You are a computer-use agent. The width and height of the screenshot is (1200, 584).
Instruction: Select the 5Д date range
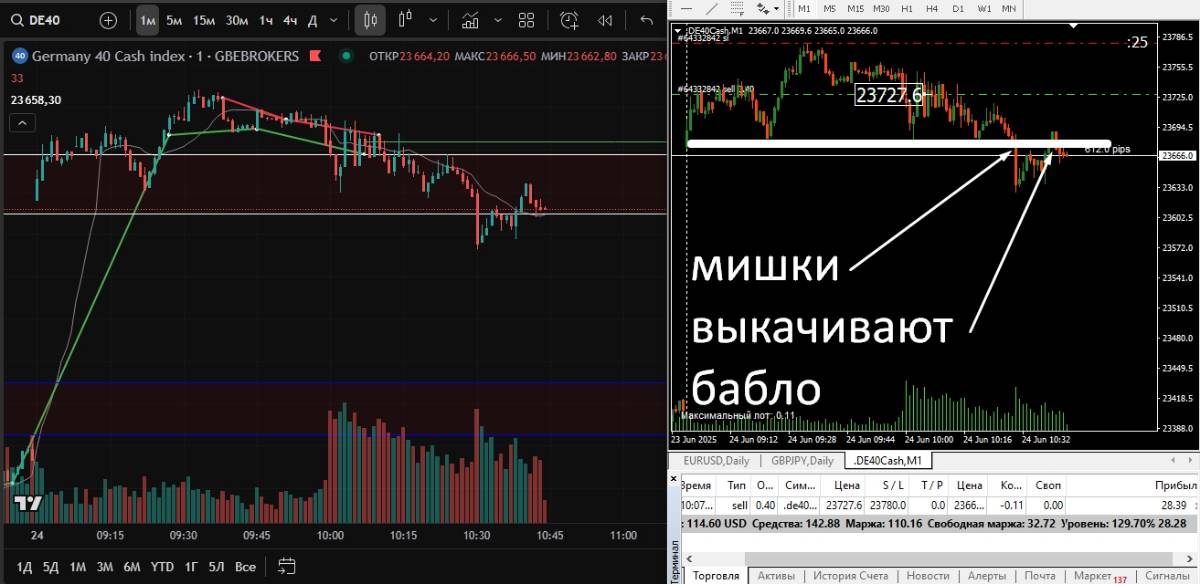(x=51, y=566)
